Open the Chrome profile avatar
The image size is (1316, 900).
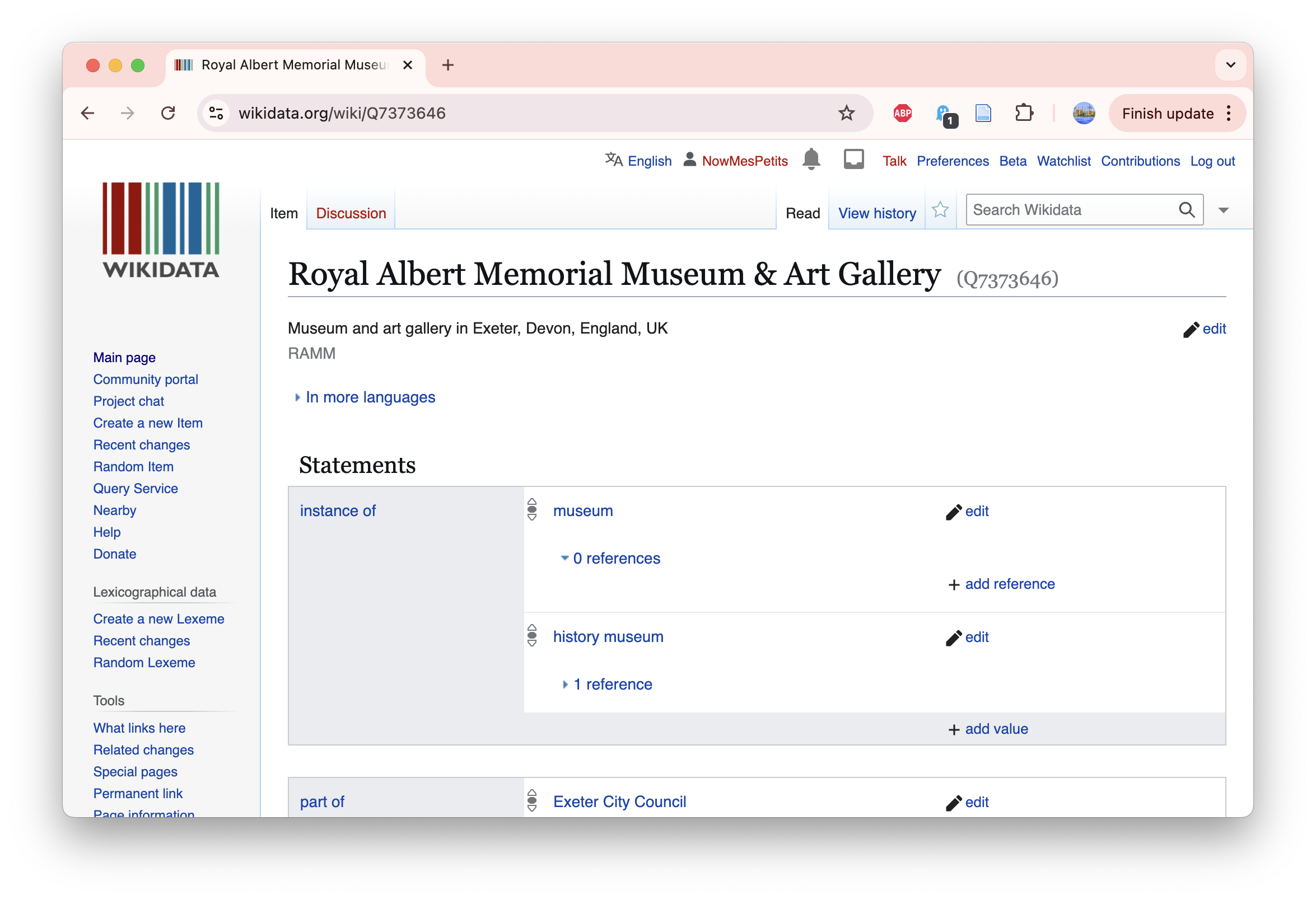point(1083,113)
